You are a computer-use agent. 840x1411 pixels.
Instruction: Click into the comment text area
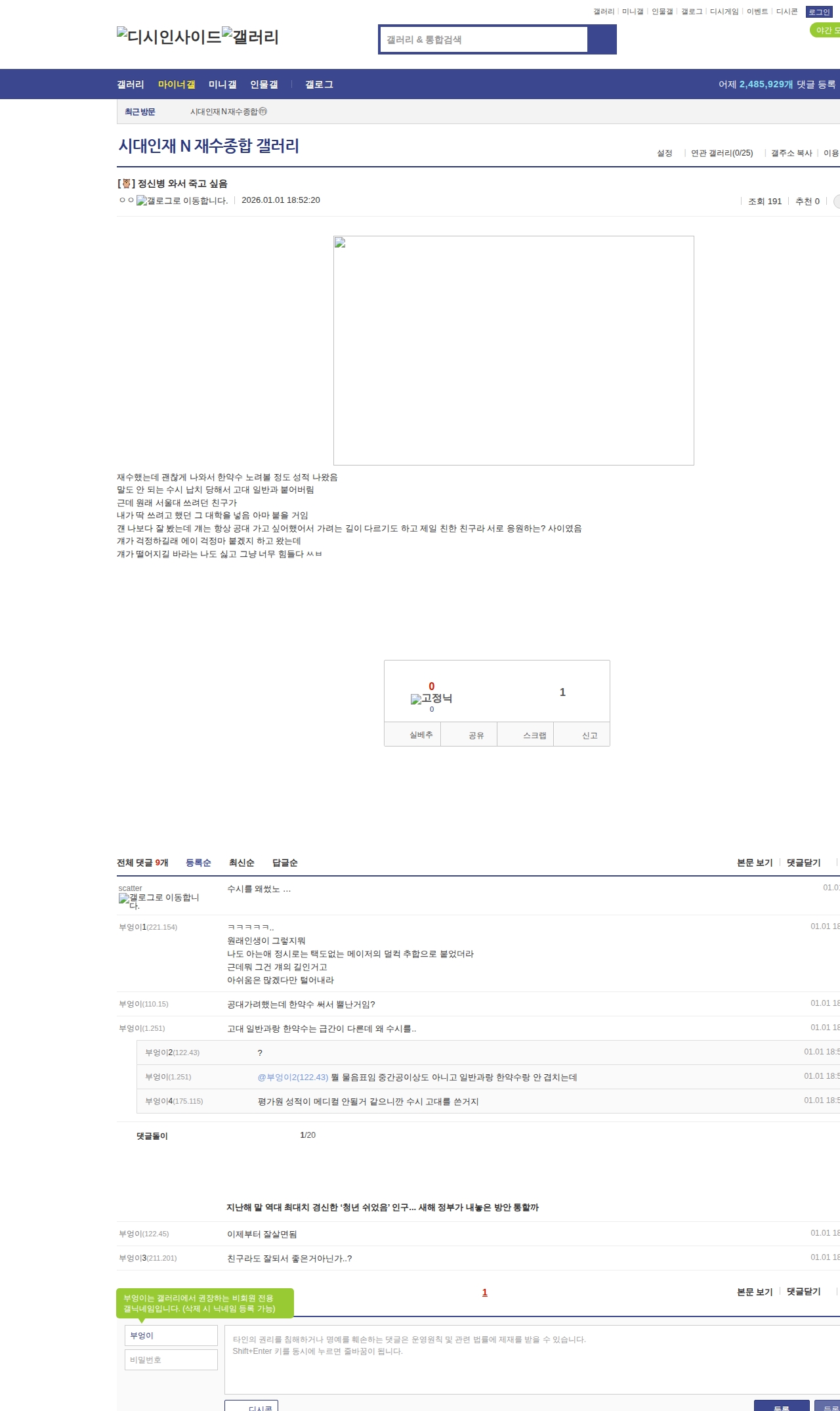click(532, 1360)
